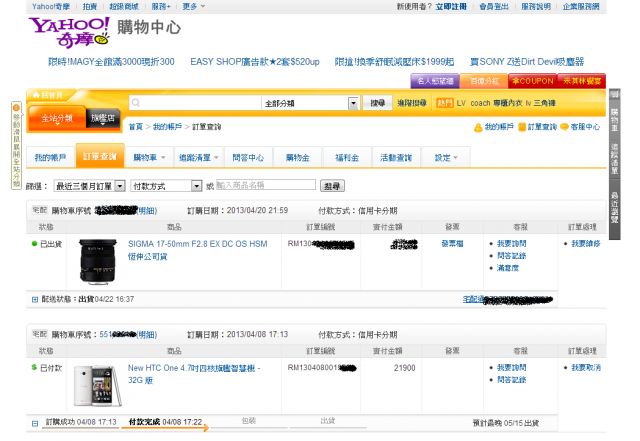Open the 活動查詢 tab
640x441 pixels.
pyautogui.click(x=396, y=158)
